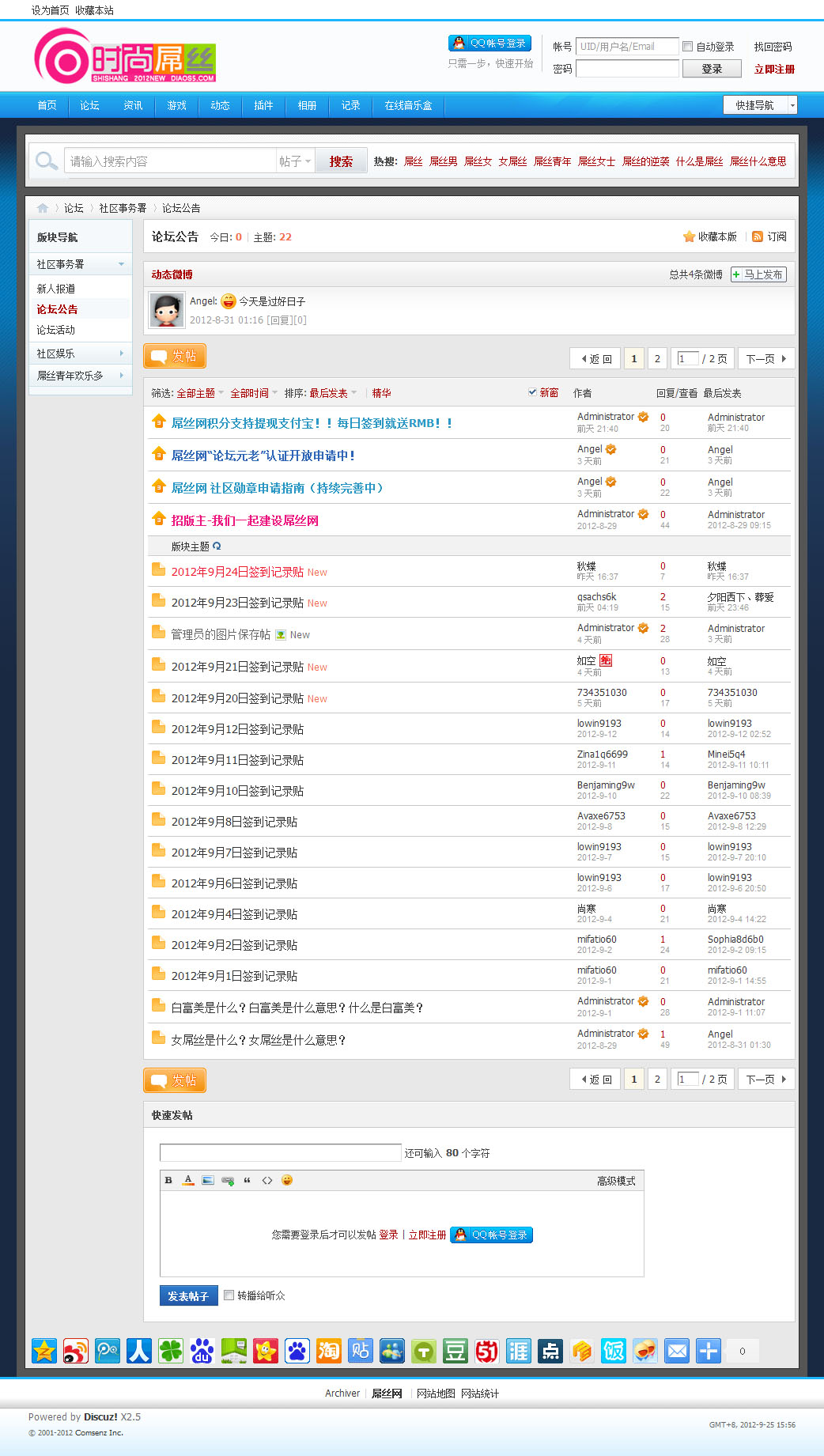
Task: Go to 下一页 in top pagination
Action: [765, 358]
